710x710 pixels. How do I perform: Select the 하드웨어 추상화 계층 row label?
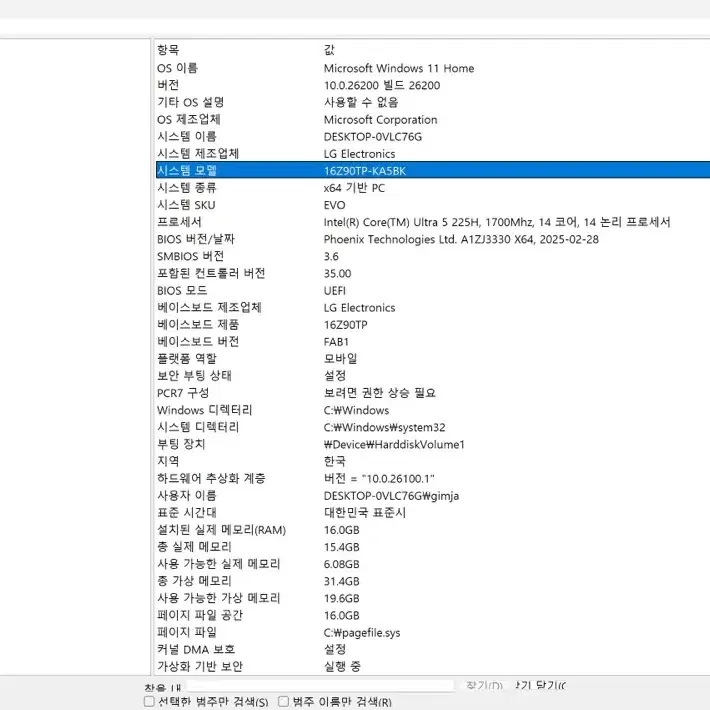coord(211,479)
